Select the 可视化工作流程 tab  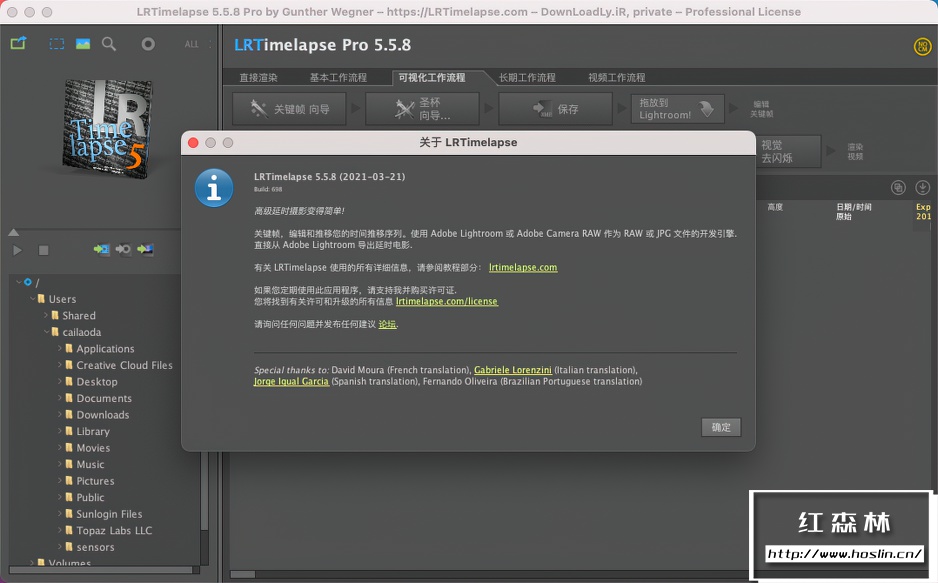click(432, 78)
